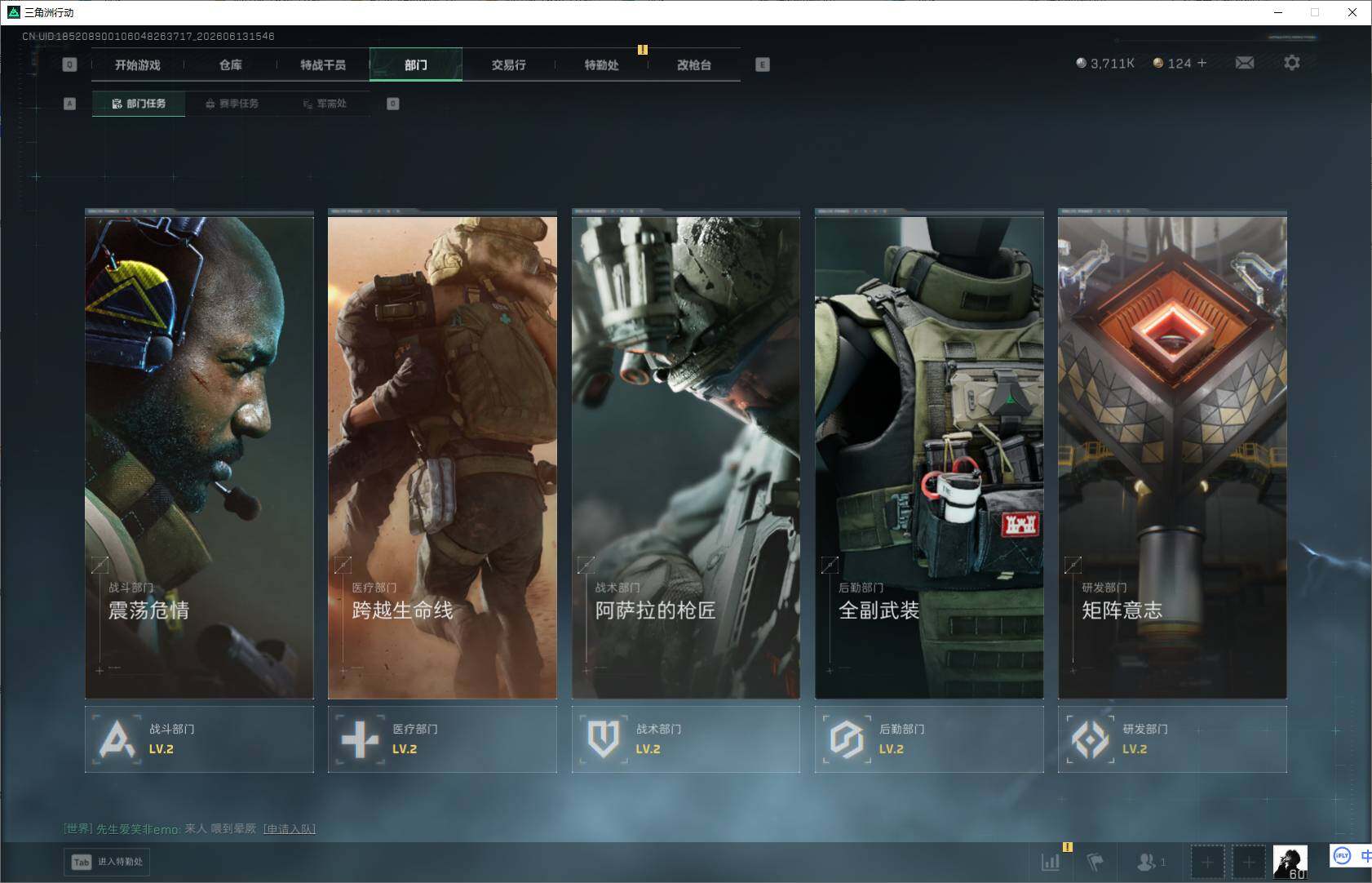Screen dimensions: 1372x883
Task: Click the 124 gold currency icon
Action: click(x=1157, y=63)
